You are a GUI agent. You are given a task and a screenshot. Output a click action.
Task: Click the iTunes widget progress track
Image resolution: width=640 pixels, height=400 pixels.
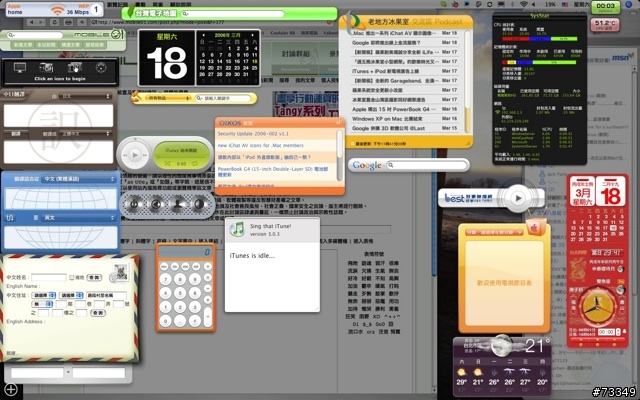(181, 157)
